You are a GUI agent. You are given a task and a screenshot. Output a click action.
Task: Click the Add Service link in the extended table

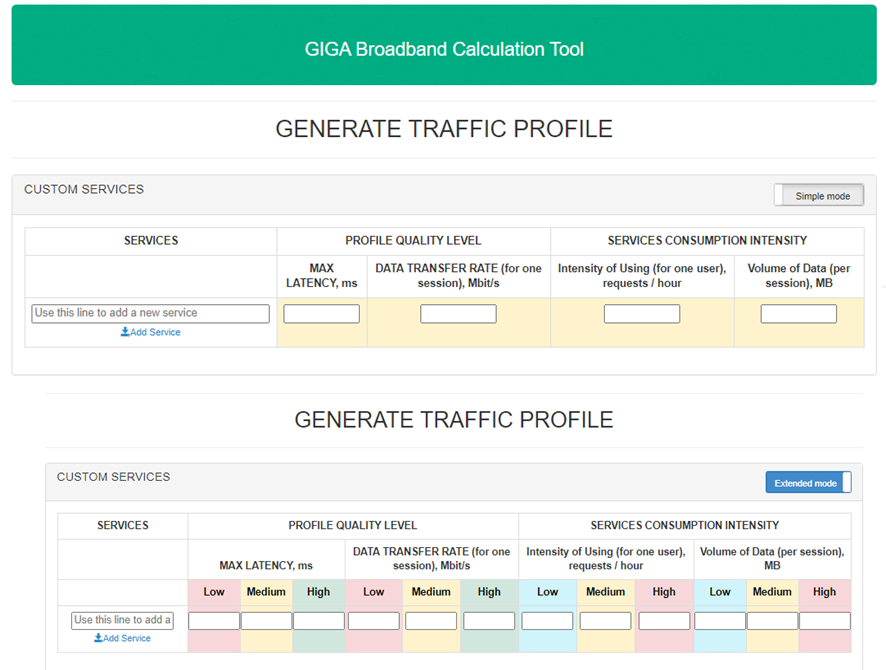point(128,638)
